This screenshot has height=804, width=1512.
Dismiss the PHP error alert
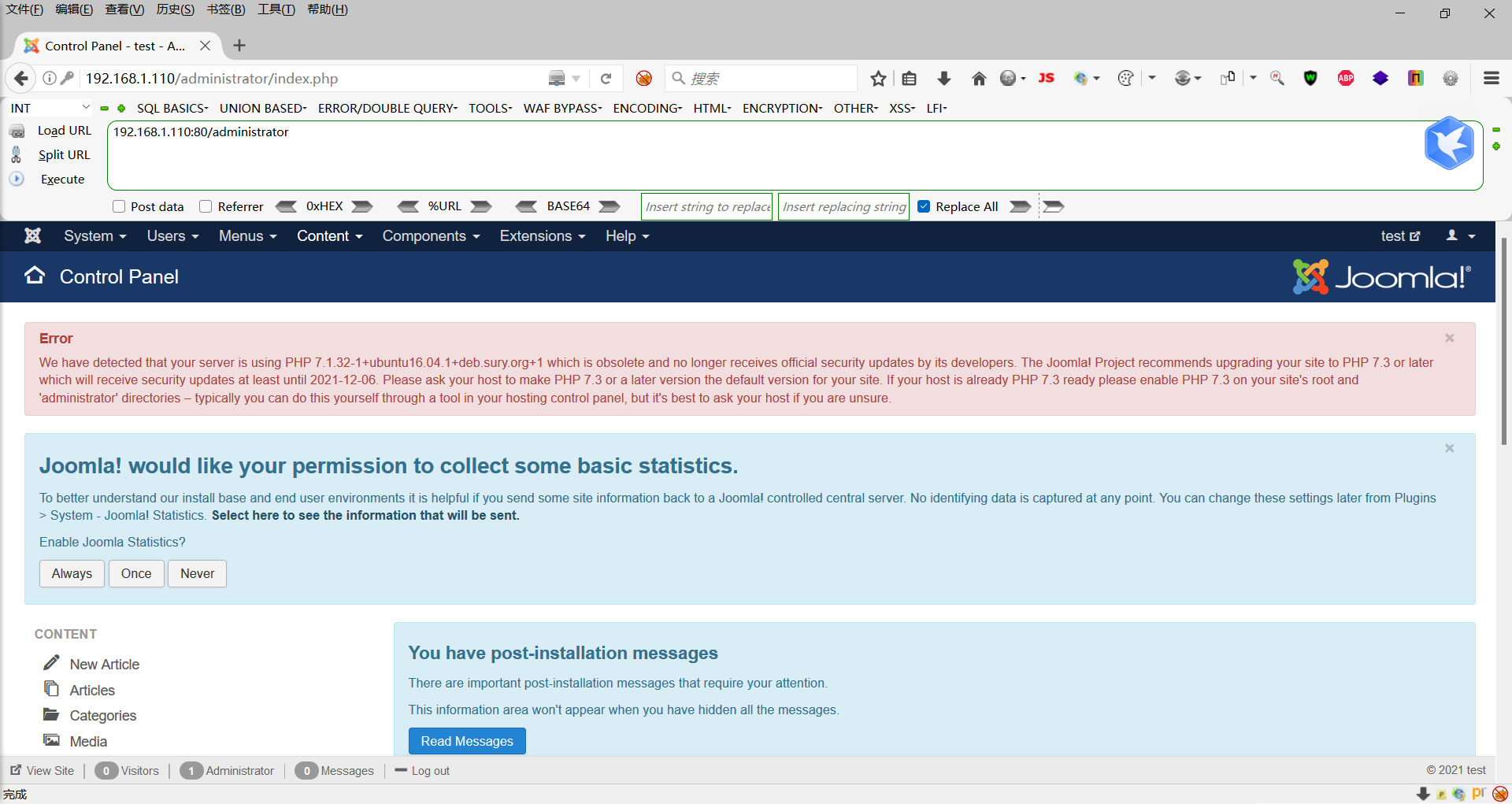(x=1449, y=338)
